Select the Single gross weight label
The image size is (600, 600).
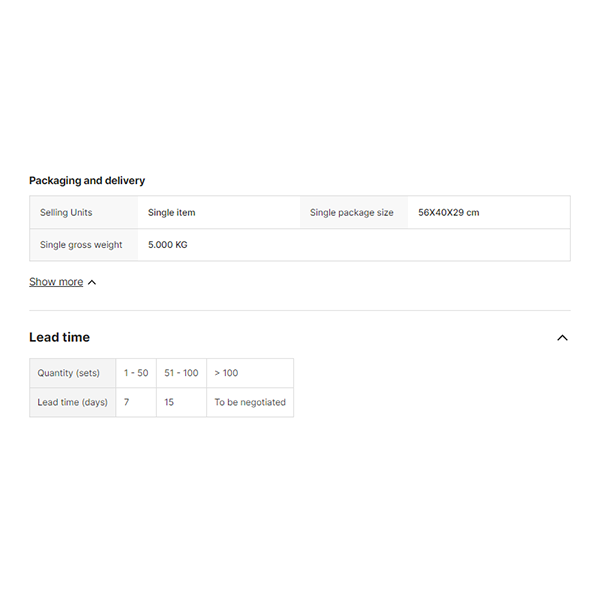point(81,245)
